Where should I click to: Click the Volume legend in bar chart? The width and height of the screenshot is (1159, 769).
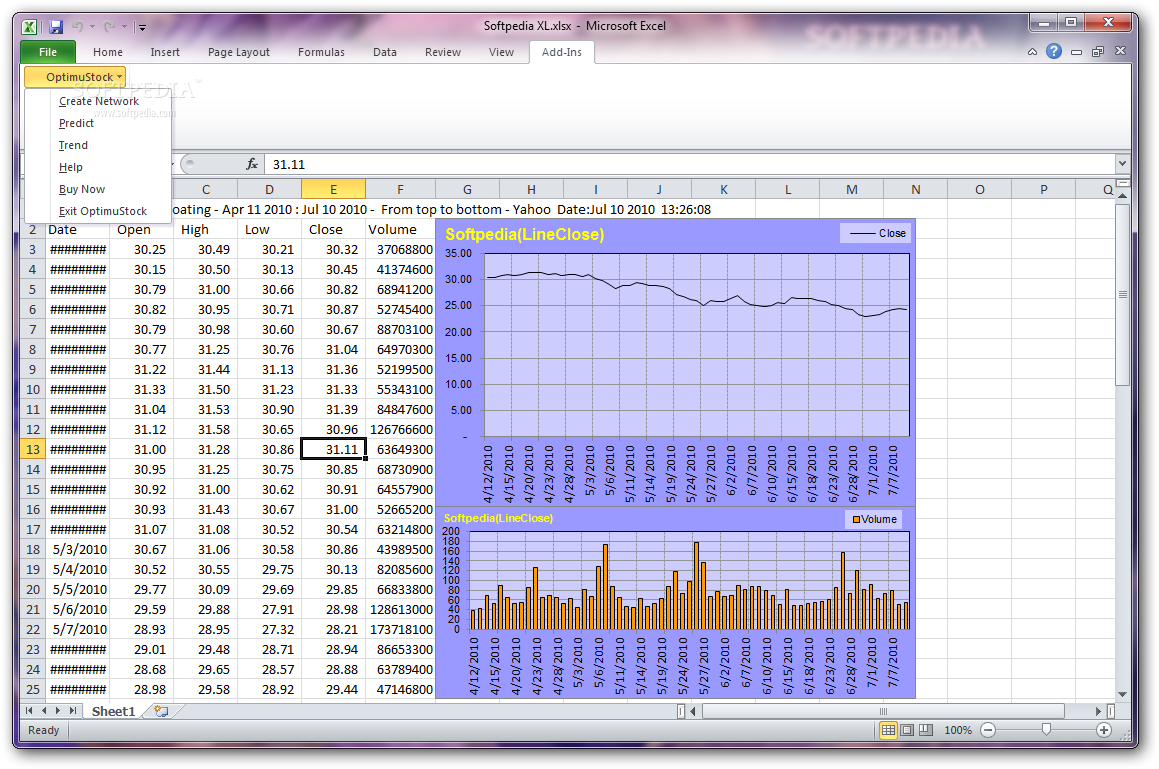click(x=874, y=519)
